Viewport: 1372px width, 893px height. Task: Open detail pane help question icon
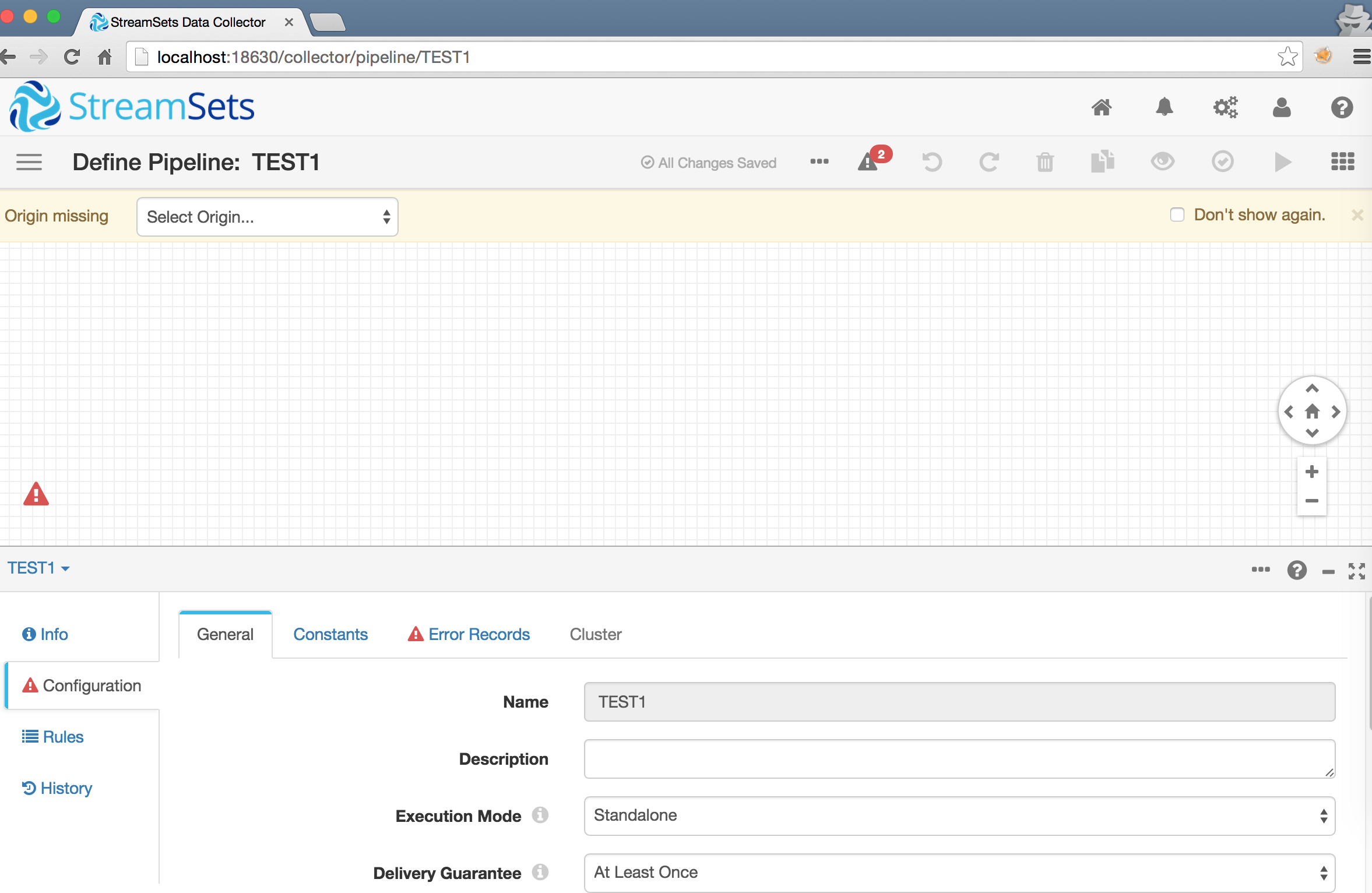[1297, 570]
